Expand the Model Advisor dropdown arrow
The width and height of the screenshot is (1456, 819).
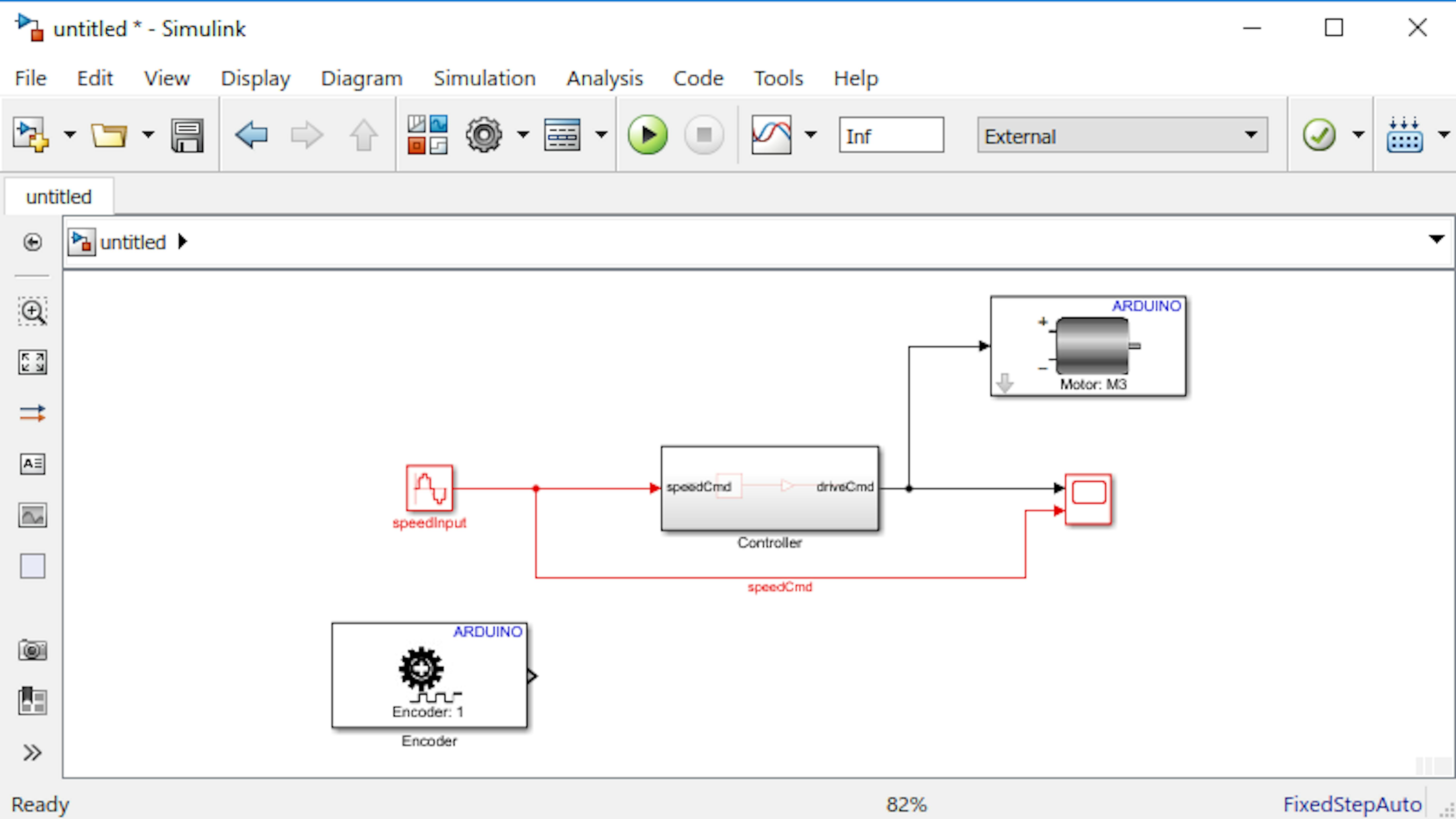[1358, 135]
